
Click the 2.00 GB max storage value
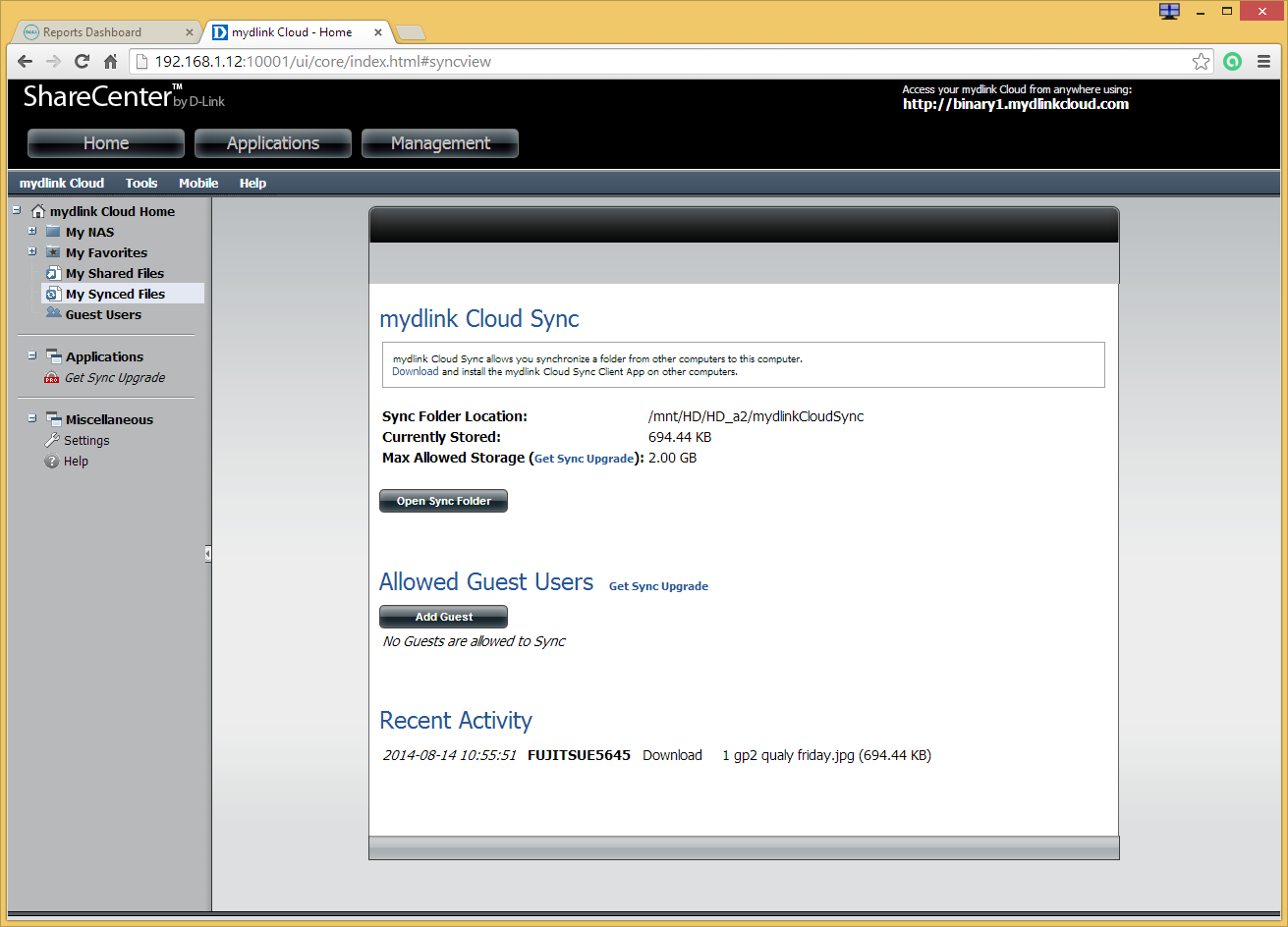(x=673, y=458)
